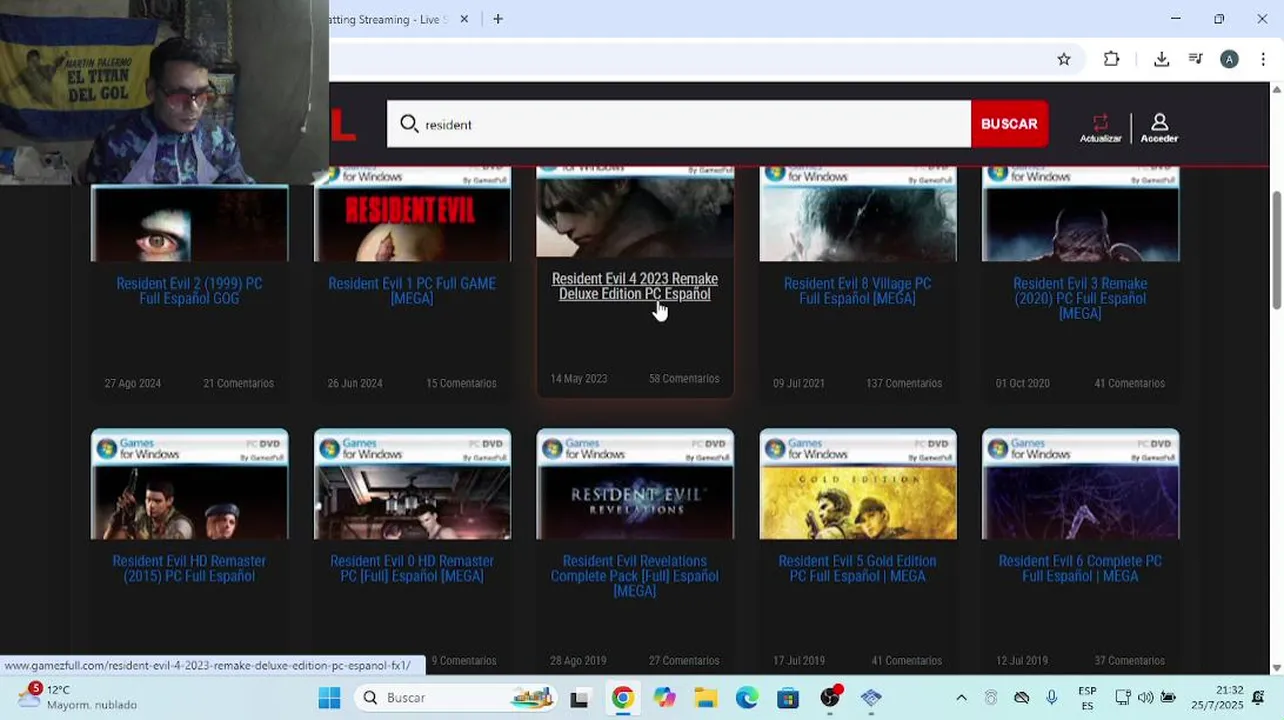Click the BUSCAR button
Viewport: 1284px width, 720px height.
point(1009,124)
